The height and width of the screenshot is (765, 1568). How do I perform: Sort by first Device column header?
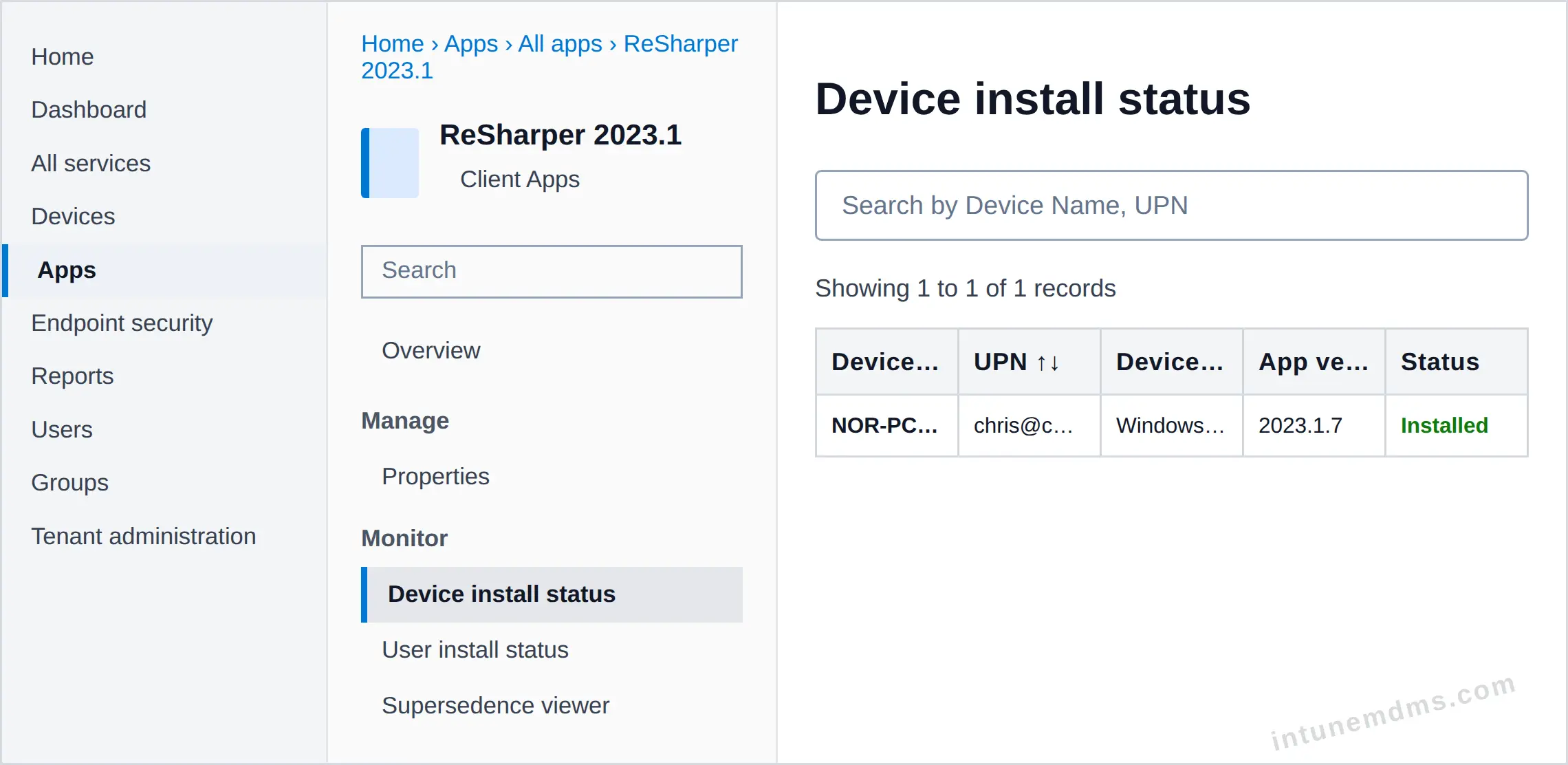(886, 362)
